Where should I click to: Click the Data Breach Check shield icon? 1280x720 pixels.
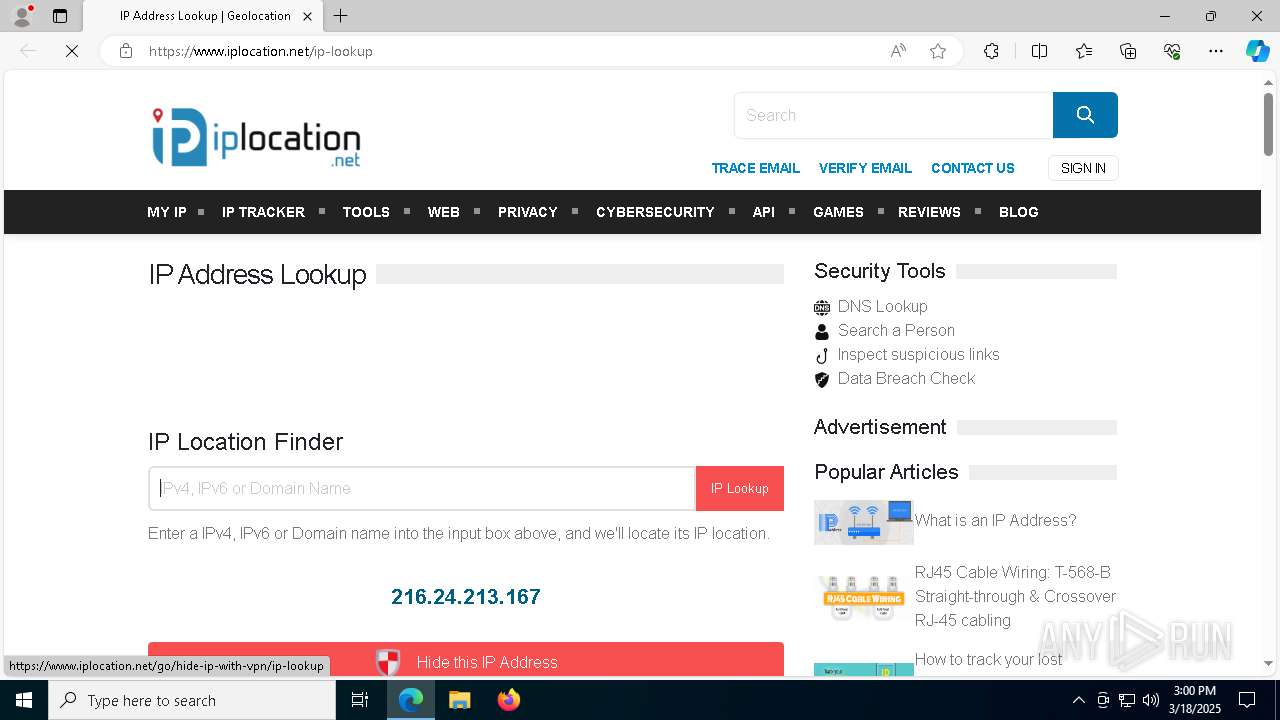pos(822,379)
